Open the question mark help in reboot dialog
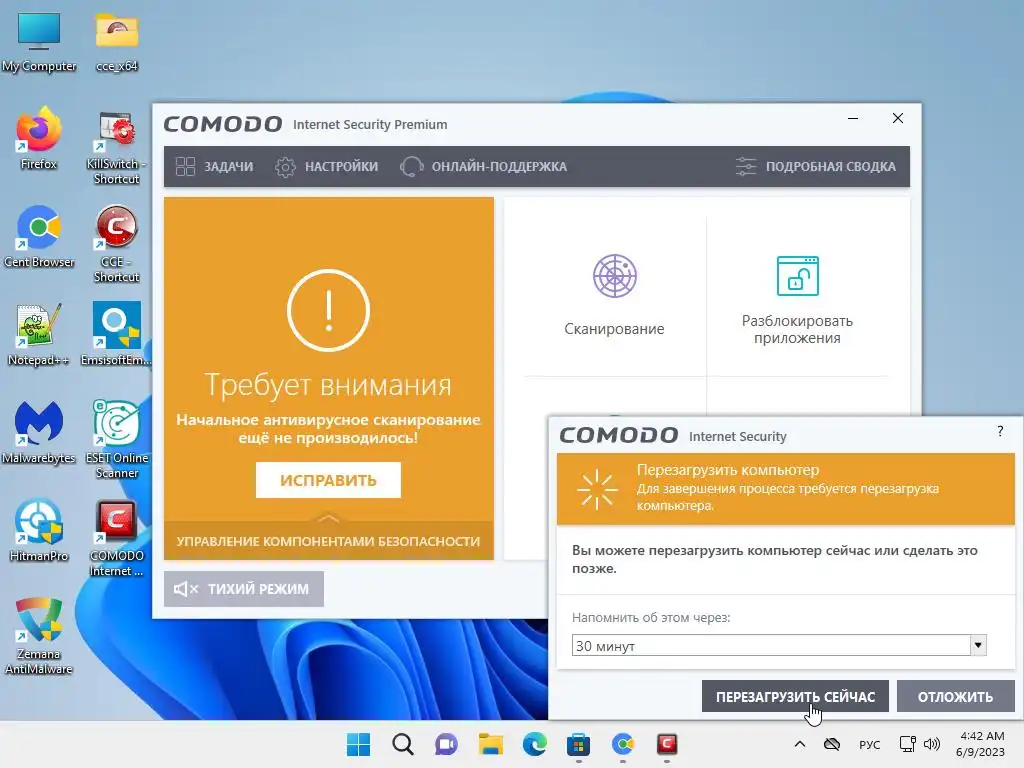 (x=1000, y=431)
